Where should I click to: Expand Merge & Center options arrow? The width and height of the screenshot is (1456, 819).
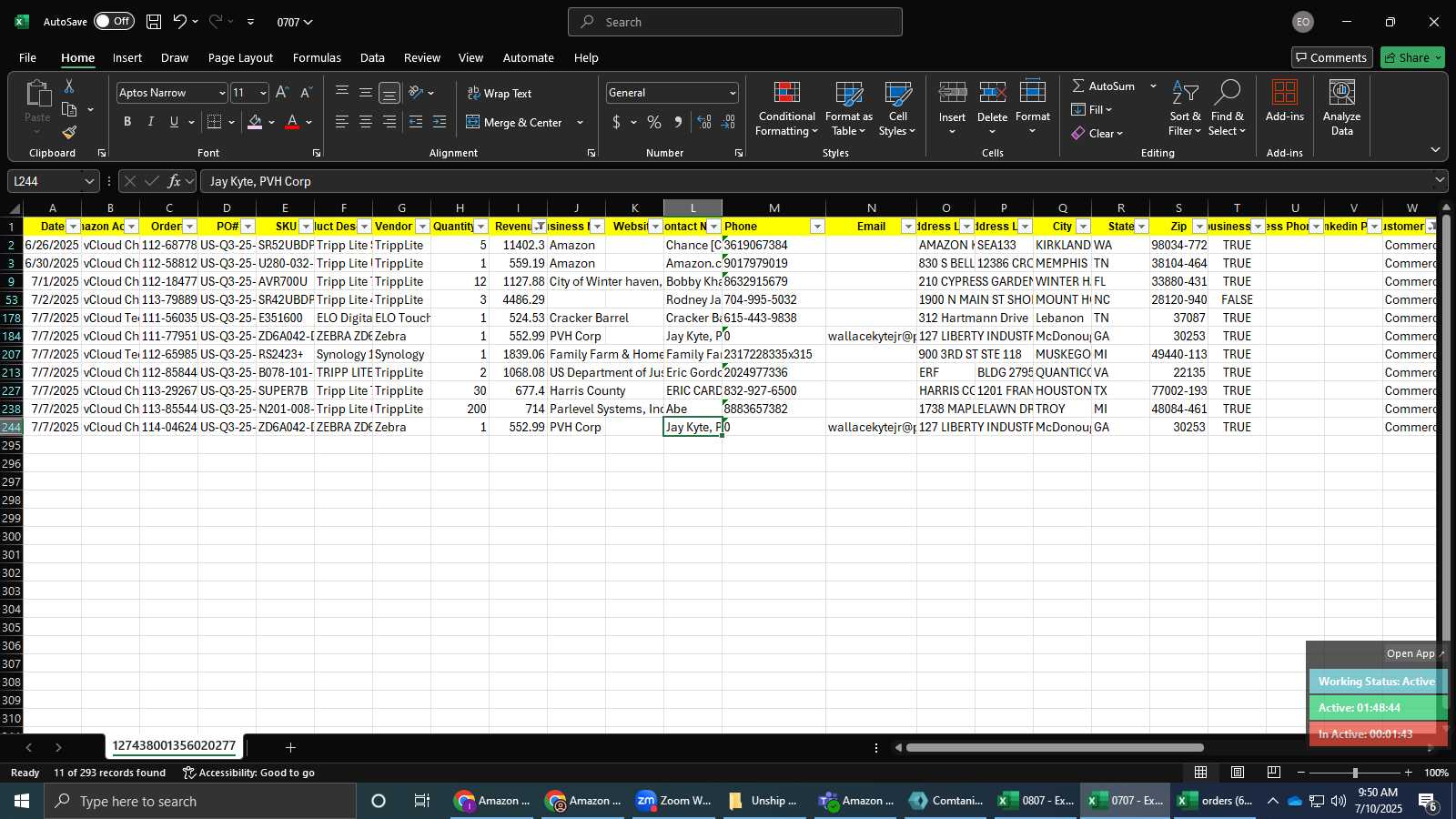(580, 122)
